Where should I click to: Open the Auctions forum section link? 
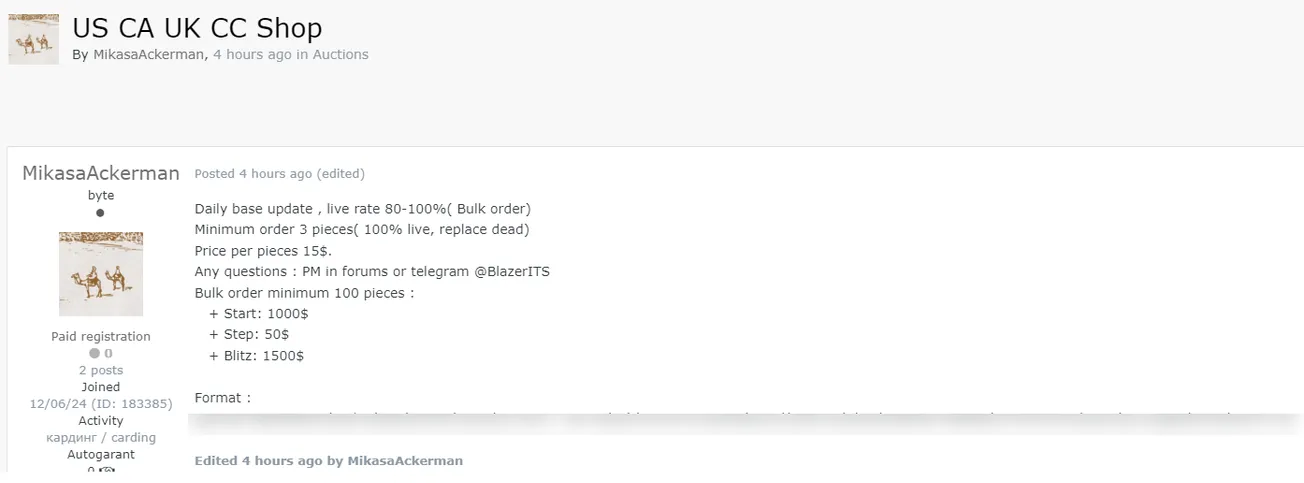[x=340, y=55]
